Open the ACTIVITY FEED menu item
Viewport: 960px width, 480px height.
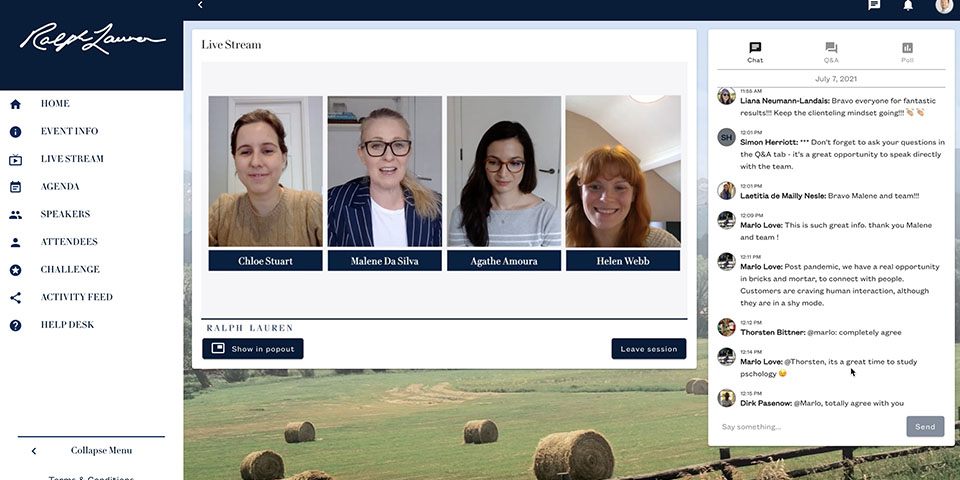77,297
